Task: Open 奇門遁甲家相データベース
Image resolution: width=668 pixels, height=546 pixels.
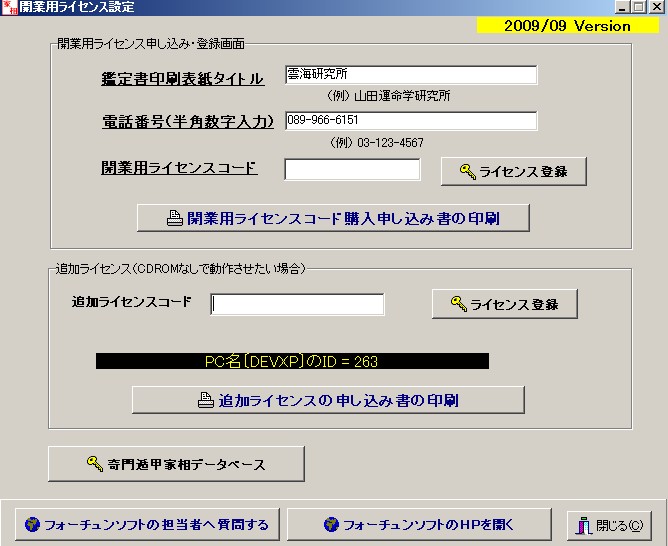Action: [x=176, y=464]
